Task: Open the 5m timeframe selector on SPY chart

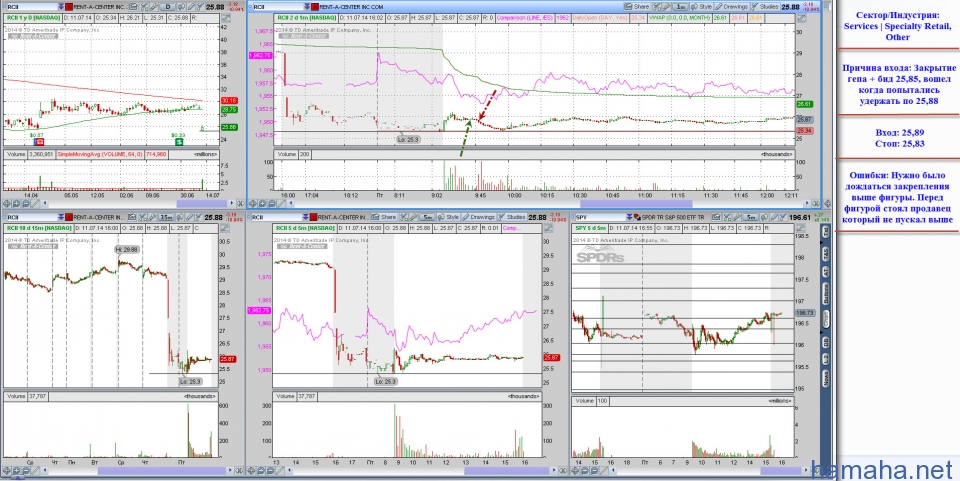Action: (751, 217)
